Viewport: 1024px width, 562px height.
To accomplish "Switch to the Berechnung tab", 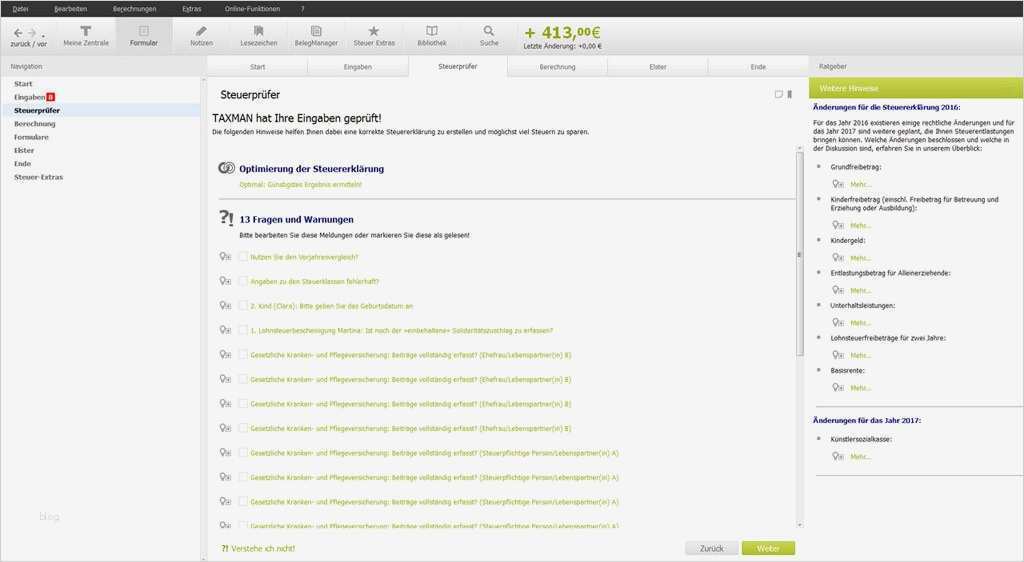I will (557, 67).
